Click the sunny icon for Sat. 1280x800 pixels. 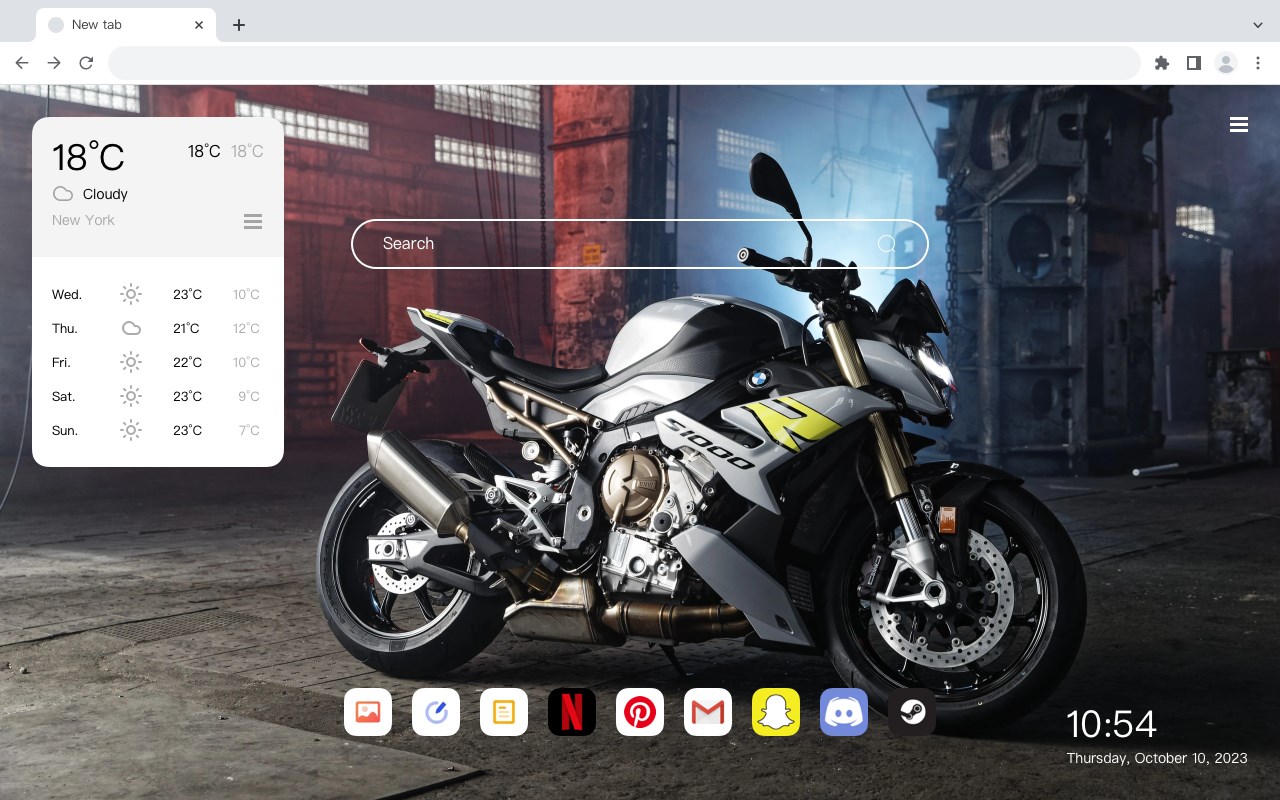point(131,396)
